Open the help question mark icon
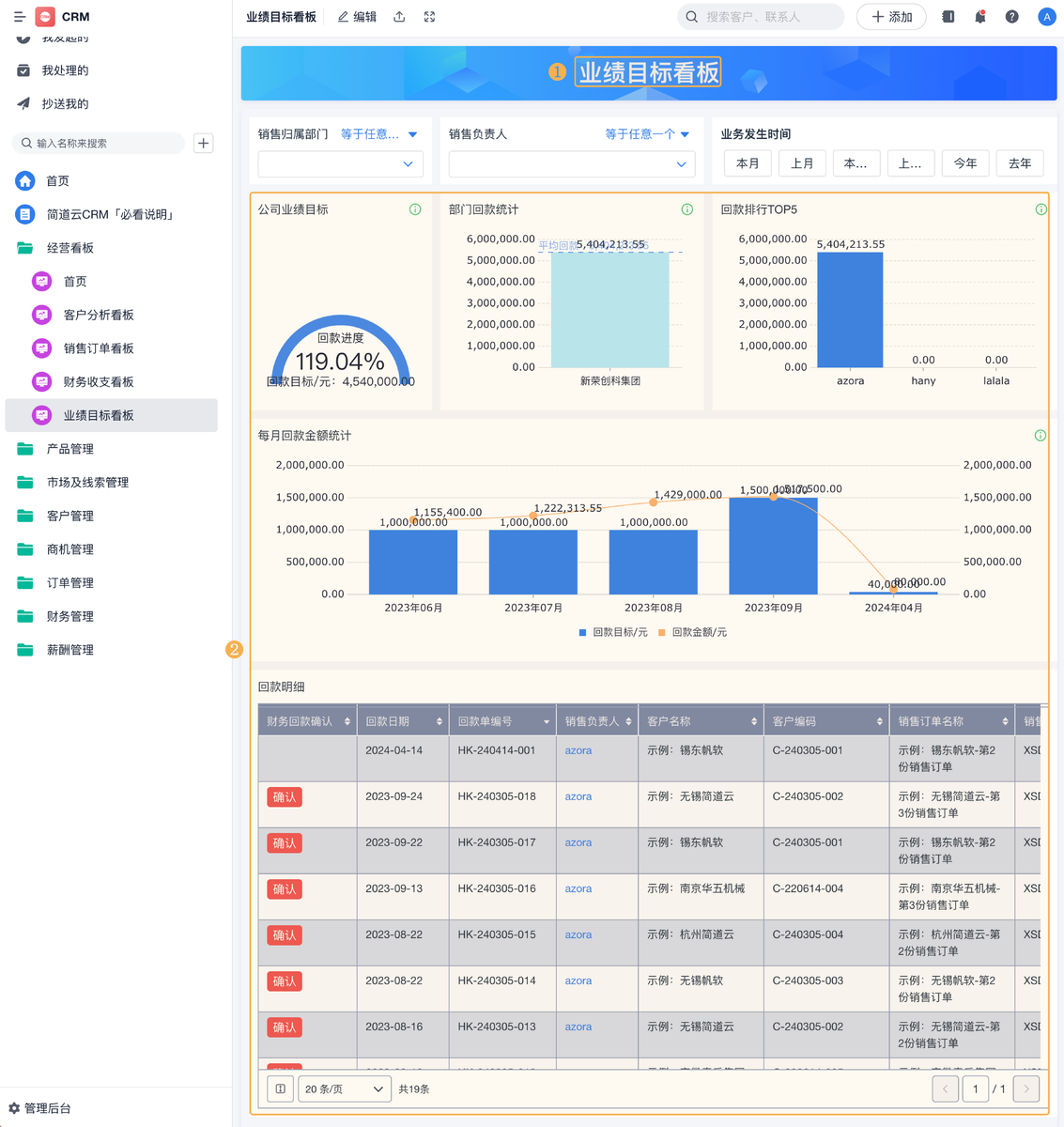This screenshot has height=1127, width=1064. (x=1011, y=17)
